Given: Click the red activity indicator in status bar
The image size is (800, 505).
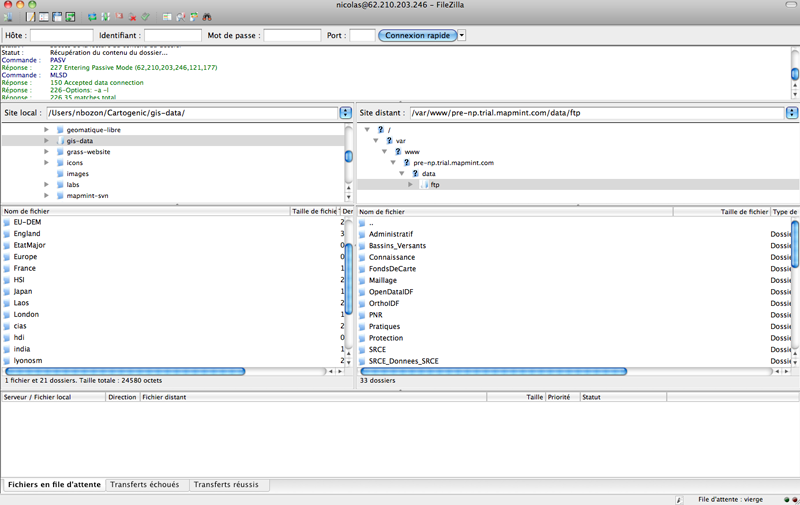Looking at the screenshot, I should [x=794, y=499].
